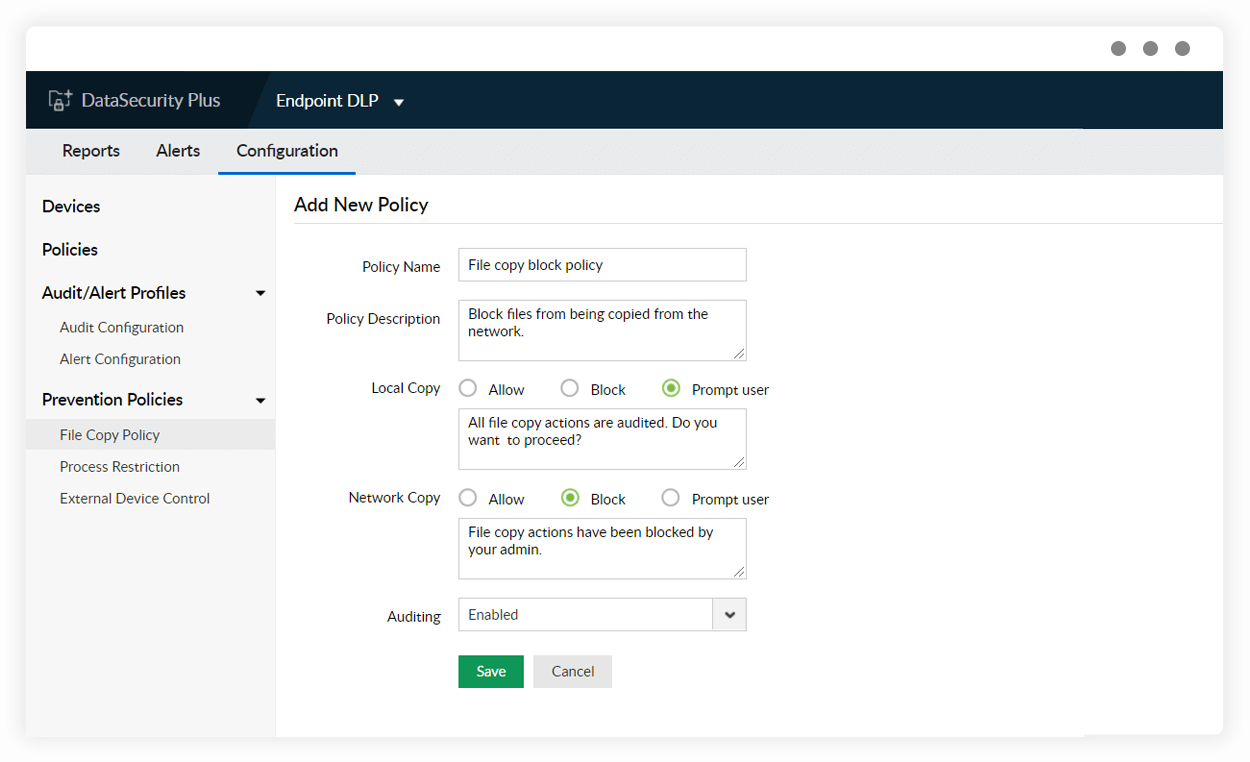Open Process Restriction settings
This screenshot has width=1250, height=762.
click(x=119, y=466)
